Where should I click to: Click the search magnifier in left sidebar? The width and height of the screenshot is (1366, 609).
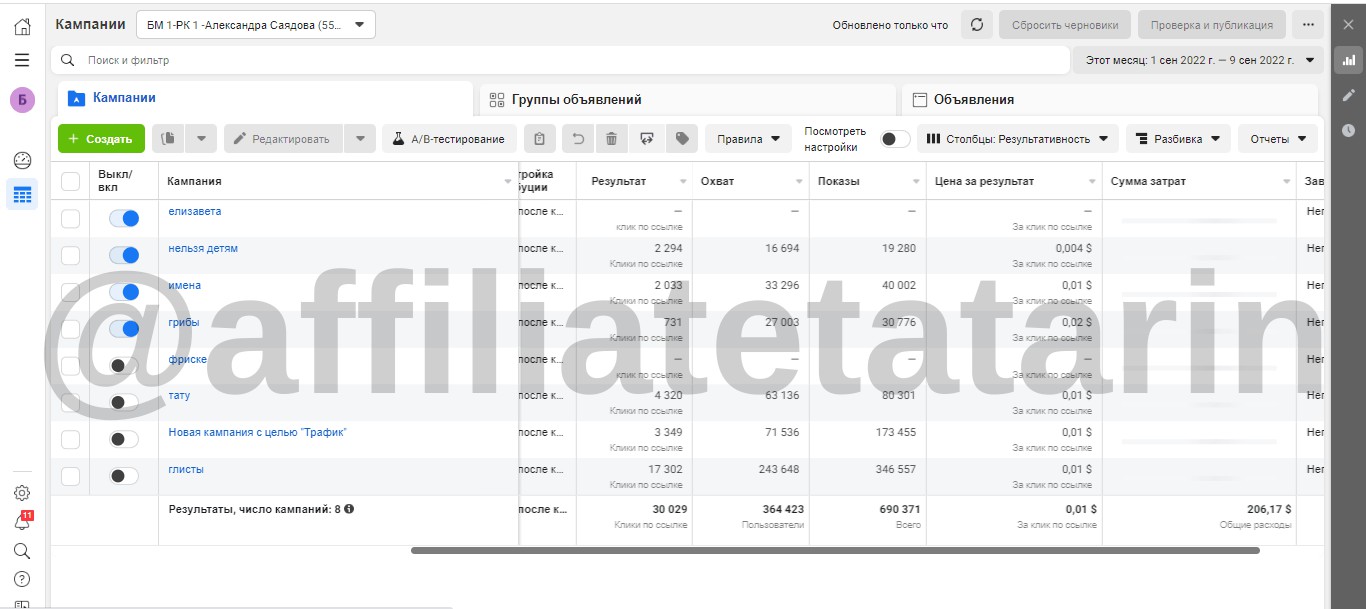[x=22, y=551]
